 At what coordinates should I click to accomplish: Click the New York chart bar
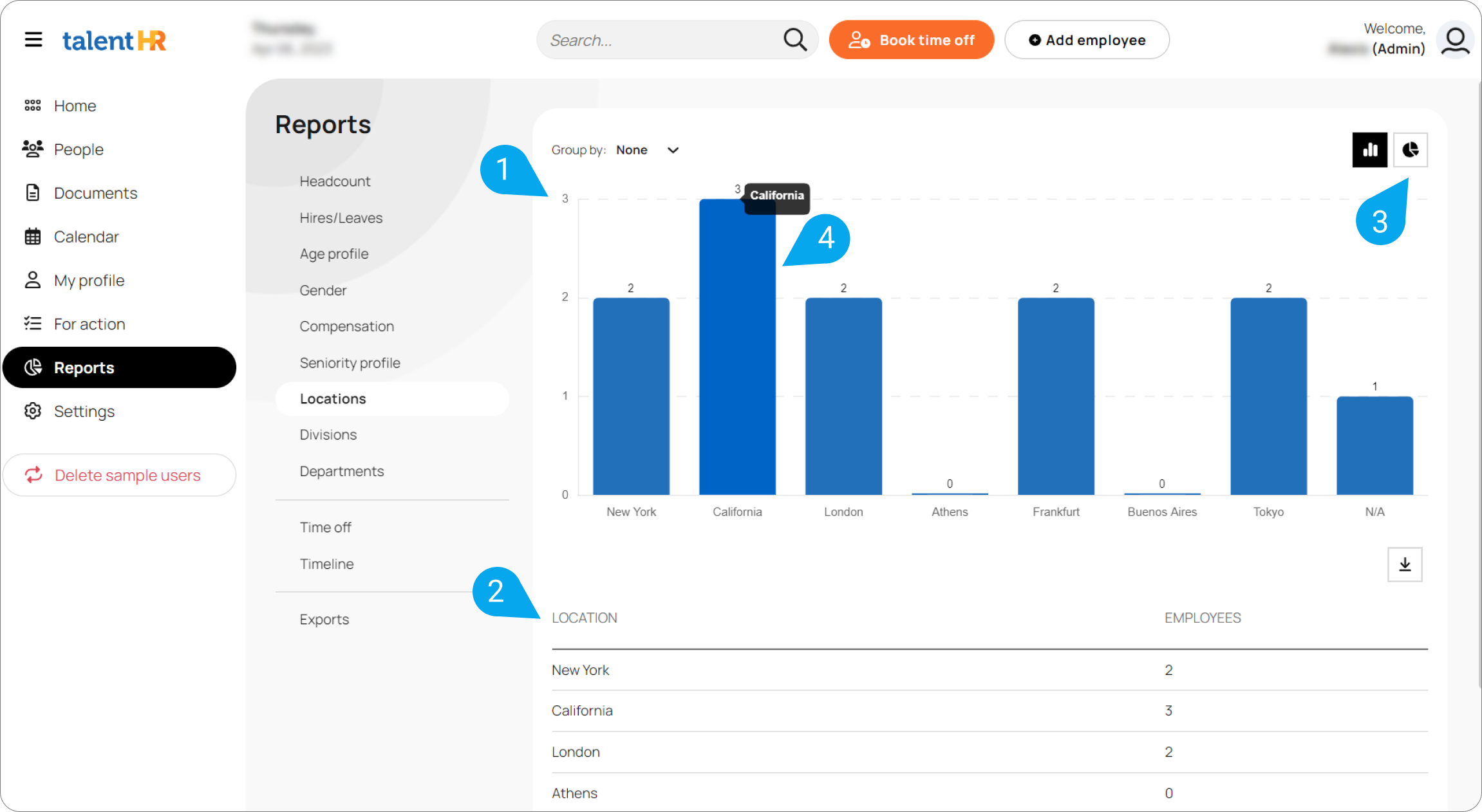click(x=631, y=396)
